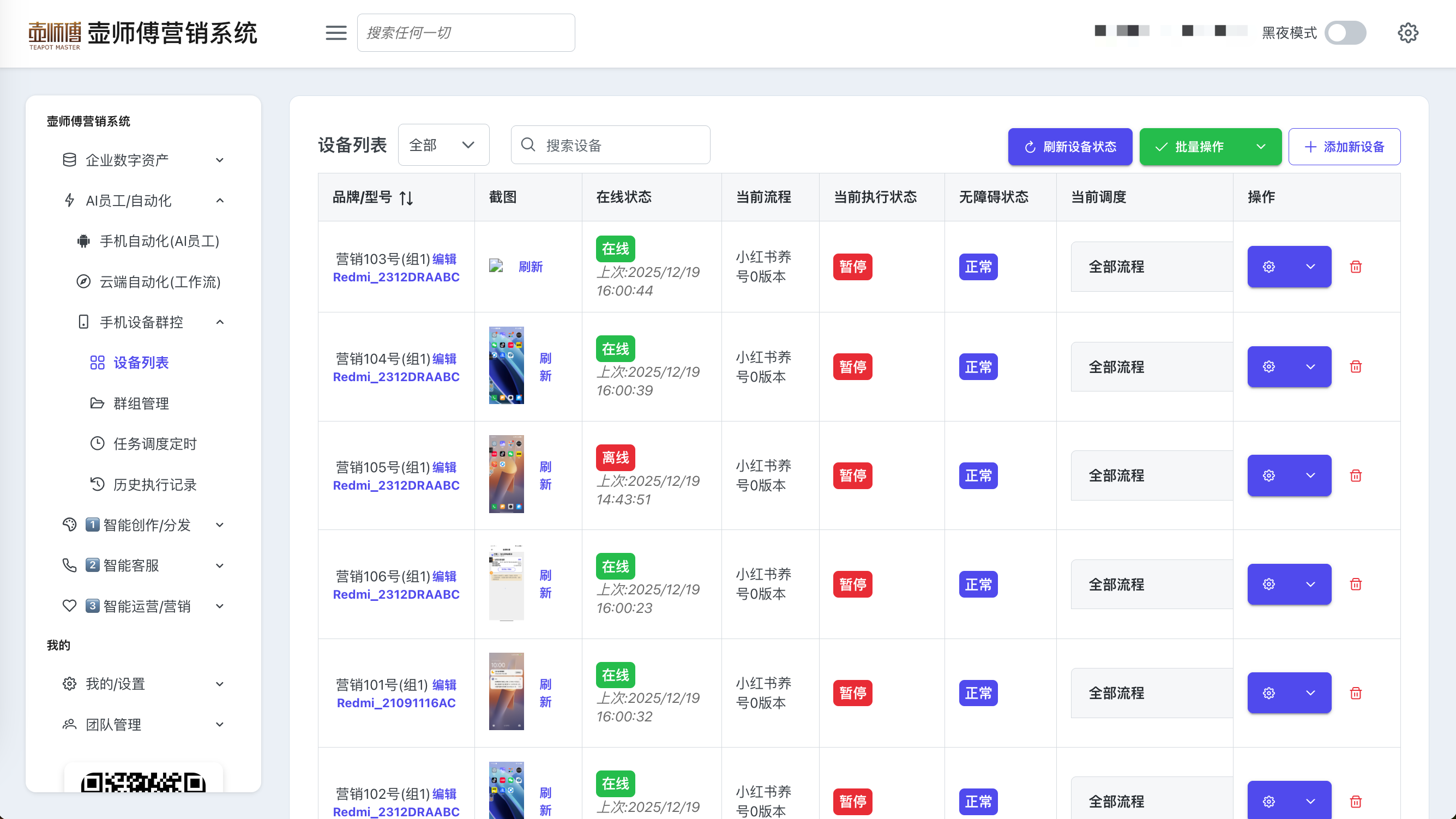
Task: Click the hamburger menu icon in header
Action: [336, 33]
